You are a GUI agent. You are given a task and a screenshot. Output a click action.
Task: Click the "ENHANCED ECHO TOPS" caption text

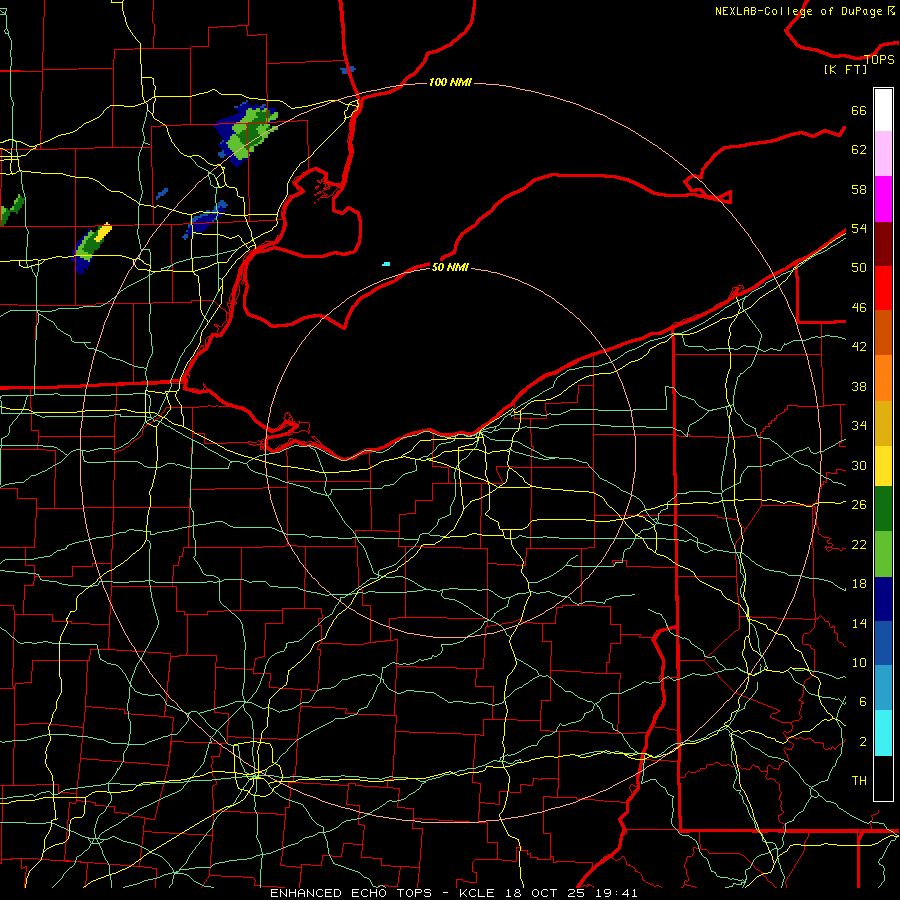(354, 893)
